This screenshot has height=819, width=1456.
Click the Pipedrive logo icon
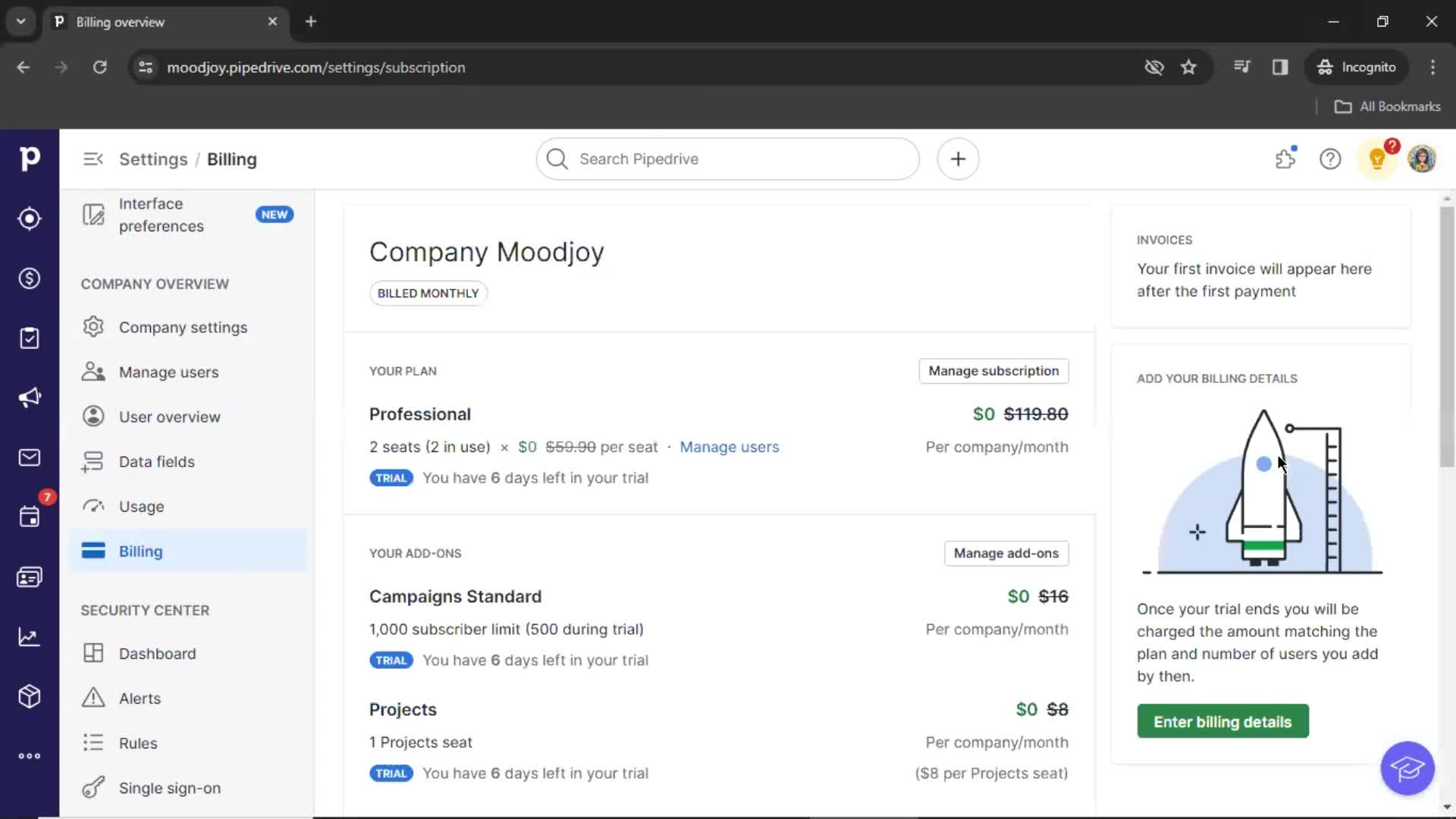click(x=30, y=158)
